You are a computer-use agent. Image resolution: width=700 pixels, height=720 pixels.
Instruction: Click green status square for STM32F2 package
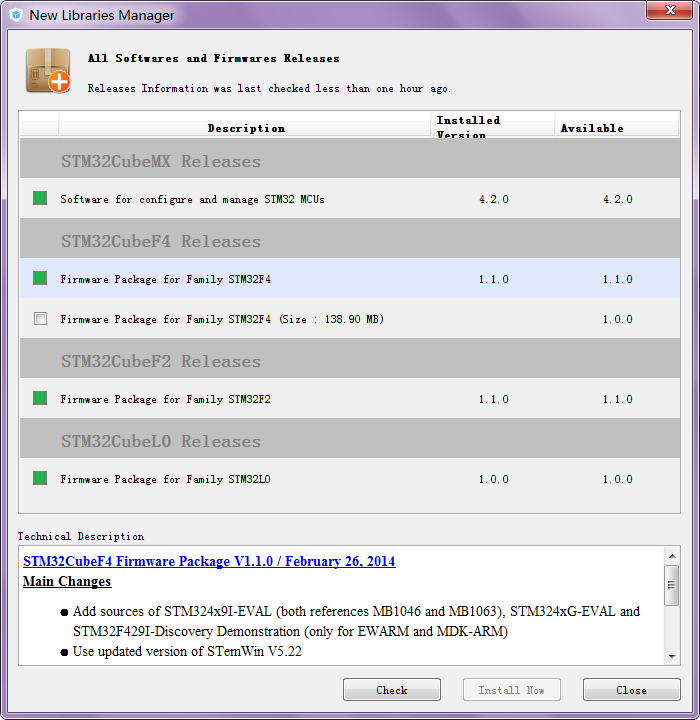[40, 398]
